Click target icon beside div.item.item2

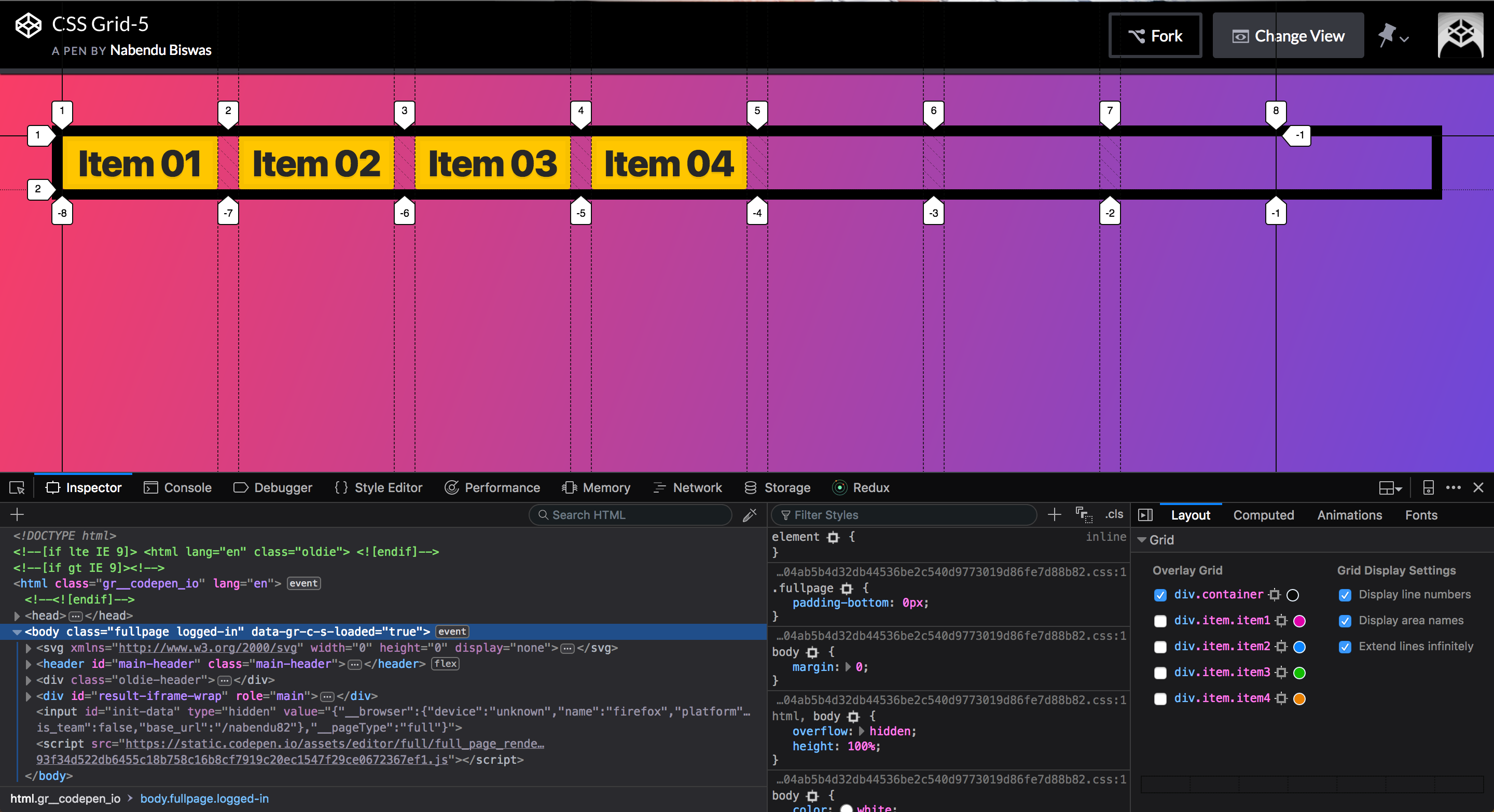[x=1281, y=646]
